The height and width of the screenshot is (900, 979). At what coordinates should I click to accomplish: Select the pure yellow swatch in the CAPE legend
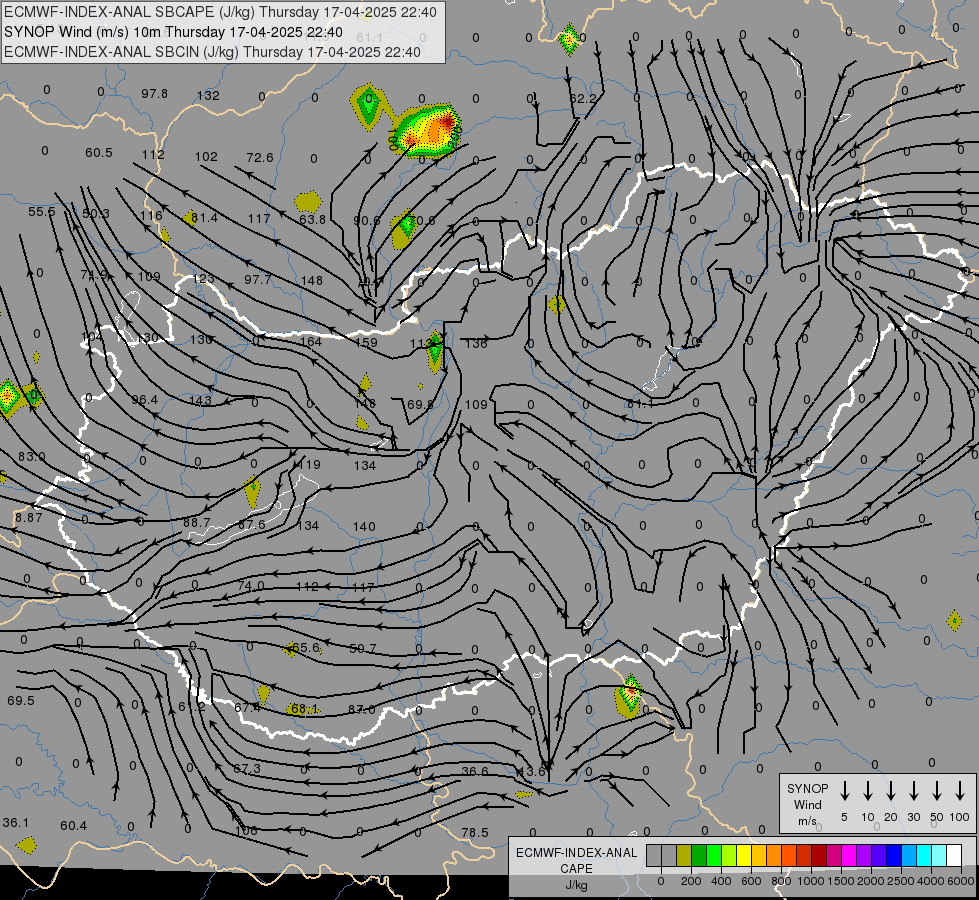pos(744,856)
